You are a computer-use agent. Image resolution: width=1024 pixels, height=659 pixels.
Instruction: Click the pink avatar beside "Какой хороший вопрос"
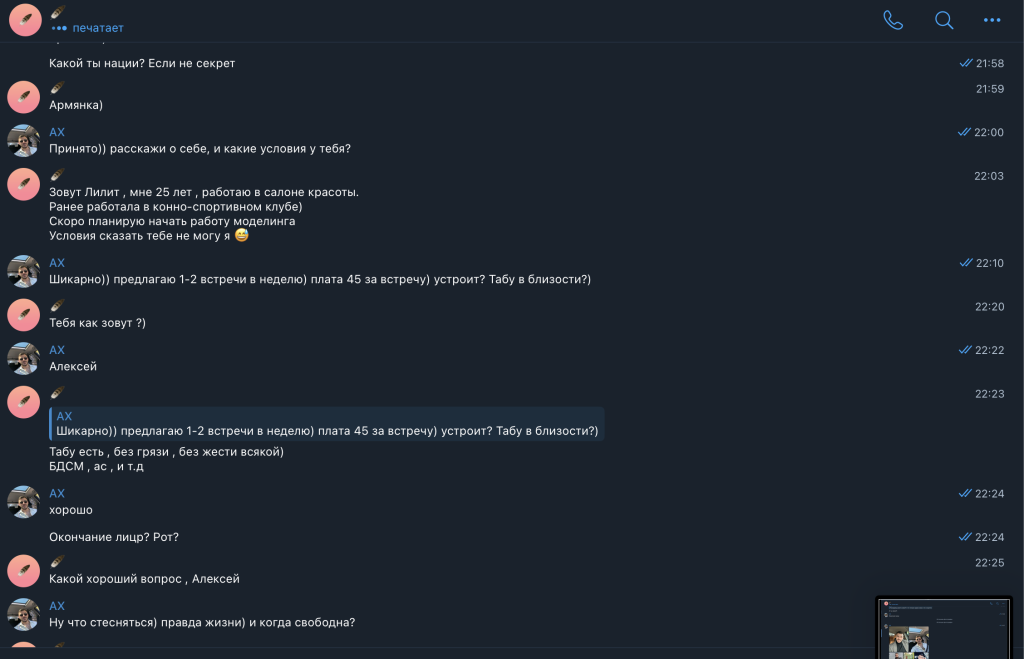point(24,571)
